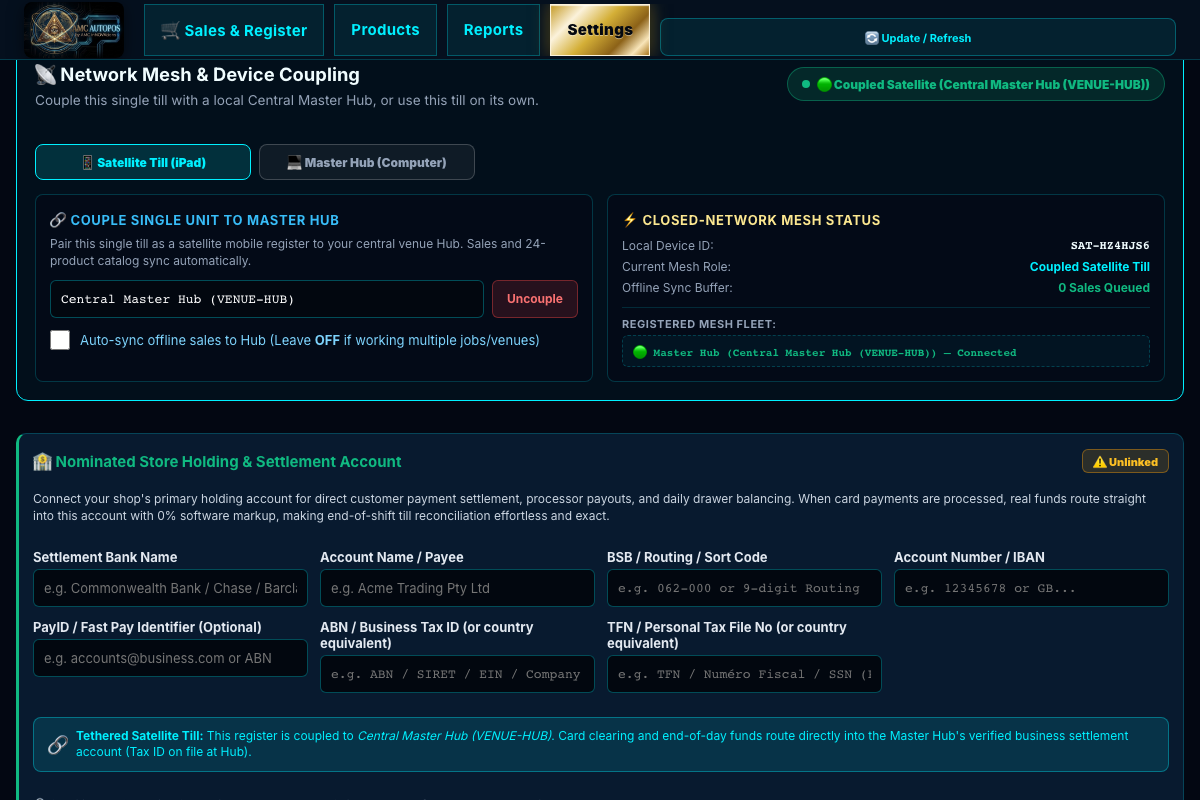Click the warning triangle icon in the Unlinked badge
This screenshot has width=1200, height=800.
click(x=1100, y=462)
